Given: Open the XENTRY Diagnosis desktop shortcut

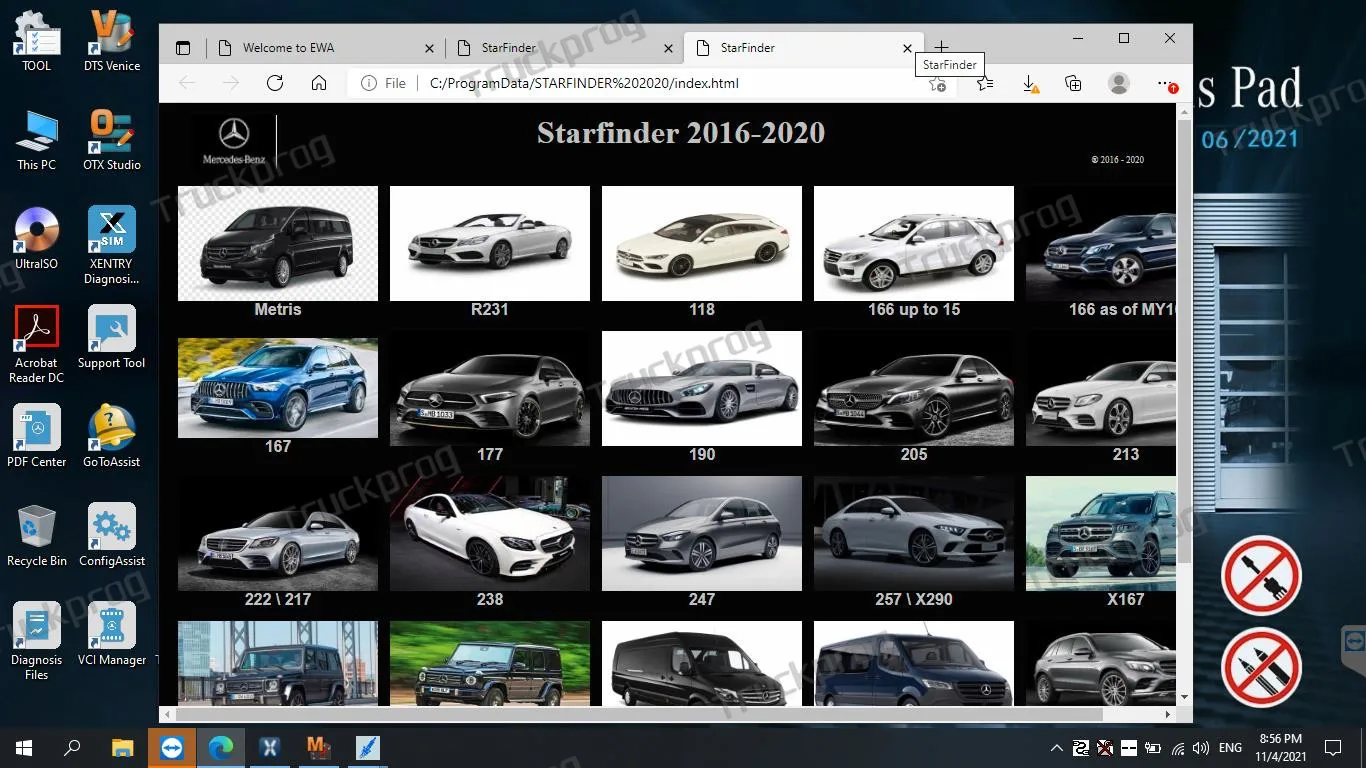Looking at the screenshot, I should [112, 245].
